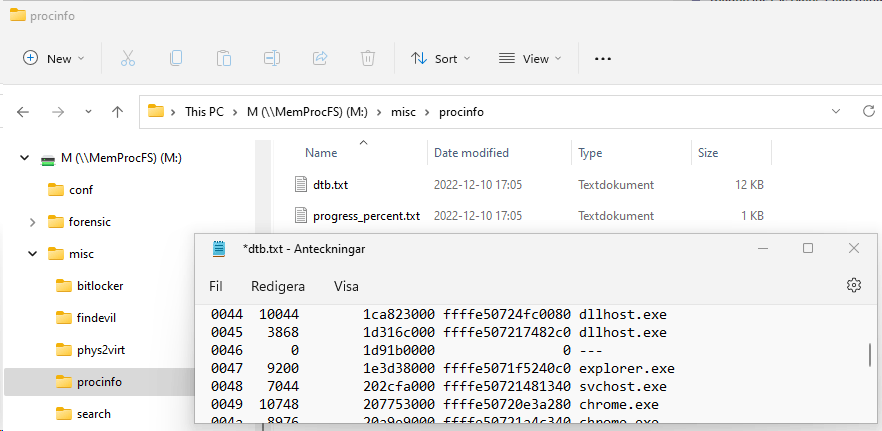This screenshot has width=882, height=431.
Task: Click the Paste clipboard icon
Action: (x=224, y=59)
